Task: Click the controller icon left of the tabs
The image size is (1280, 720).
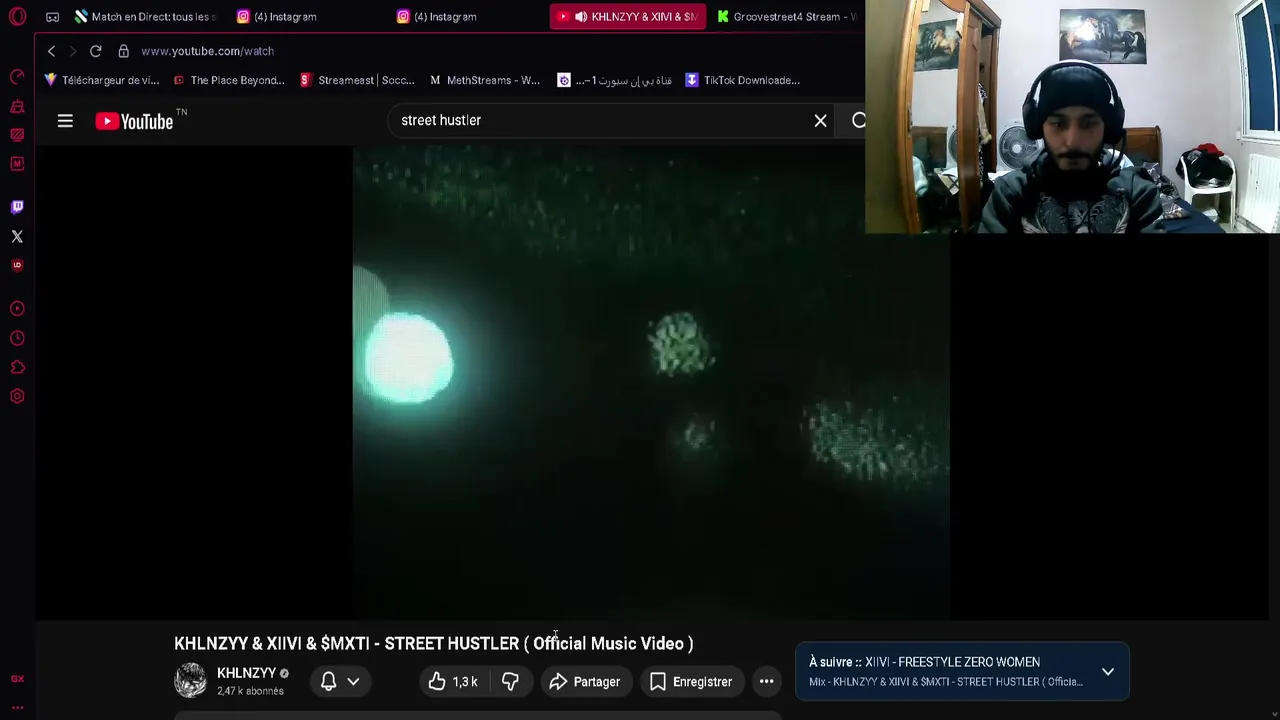Action: (52, 17)
